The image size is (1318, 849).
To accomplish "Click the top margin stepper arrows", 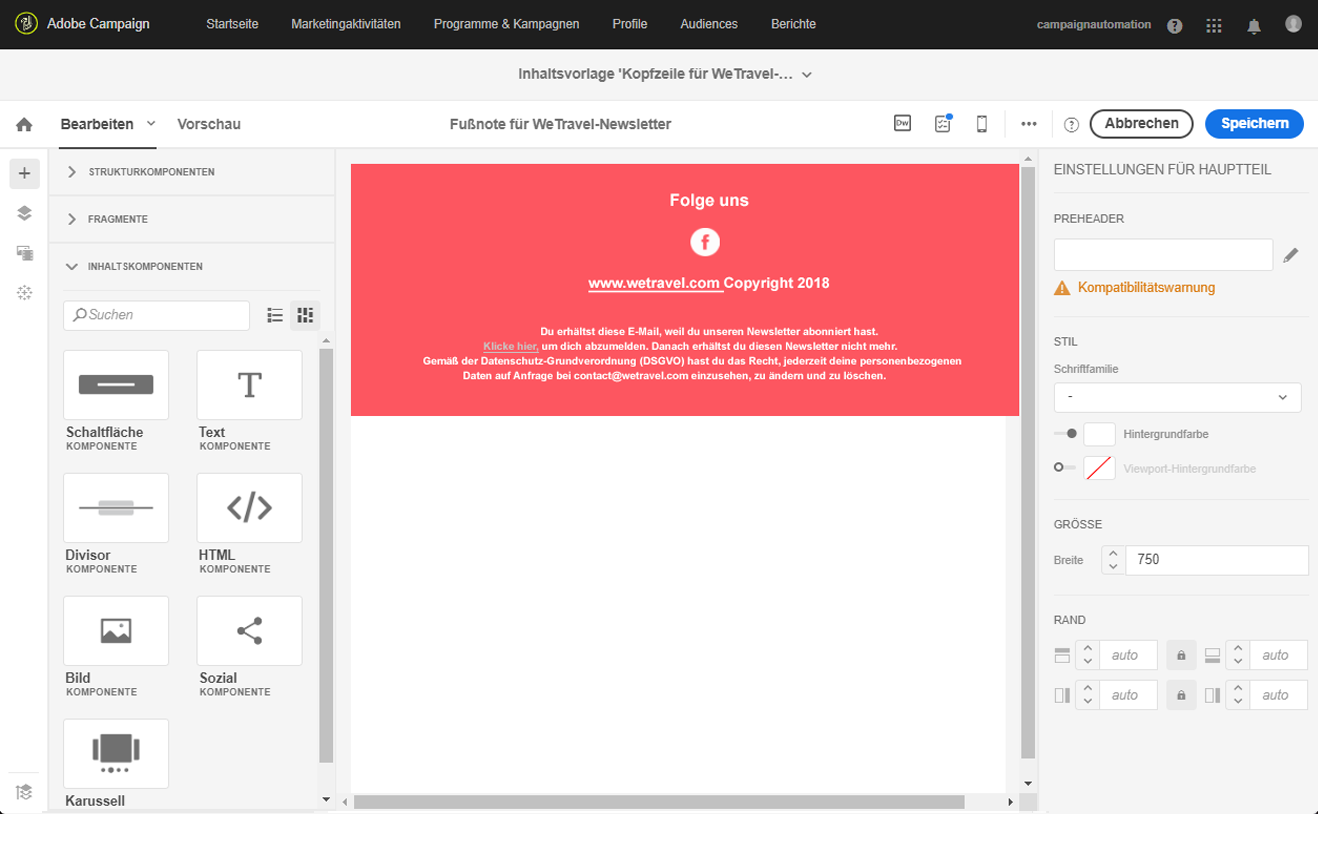I will coord(1087,655).
